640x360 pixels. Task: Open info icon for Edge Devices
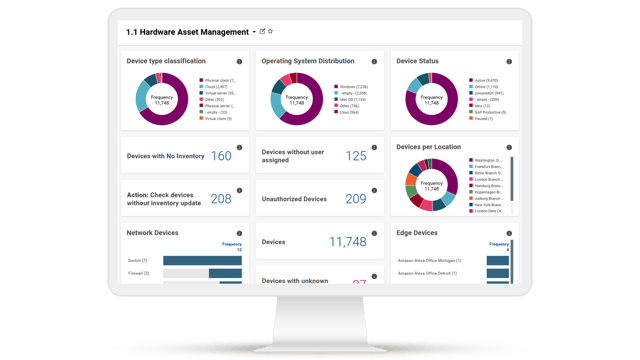(509, 233)
